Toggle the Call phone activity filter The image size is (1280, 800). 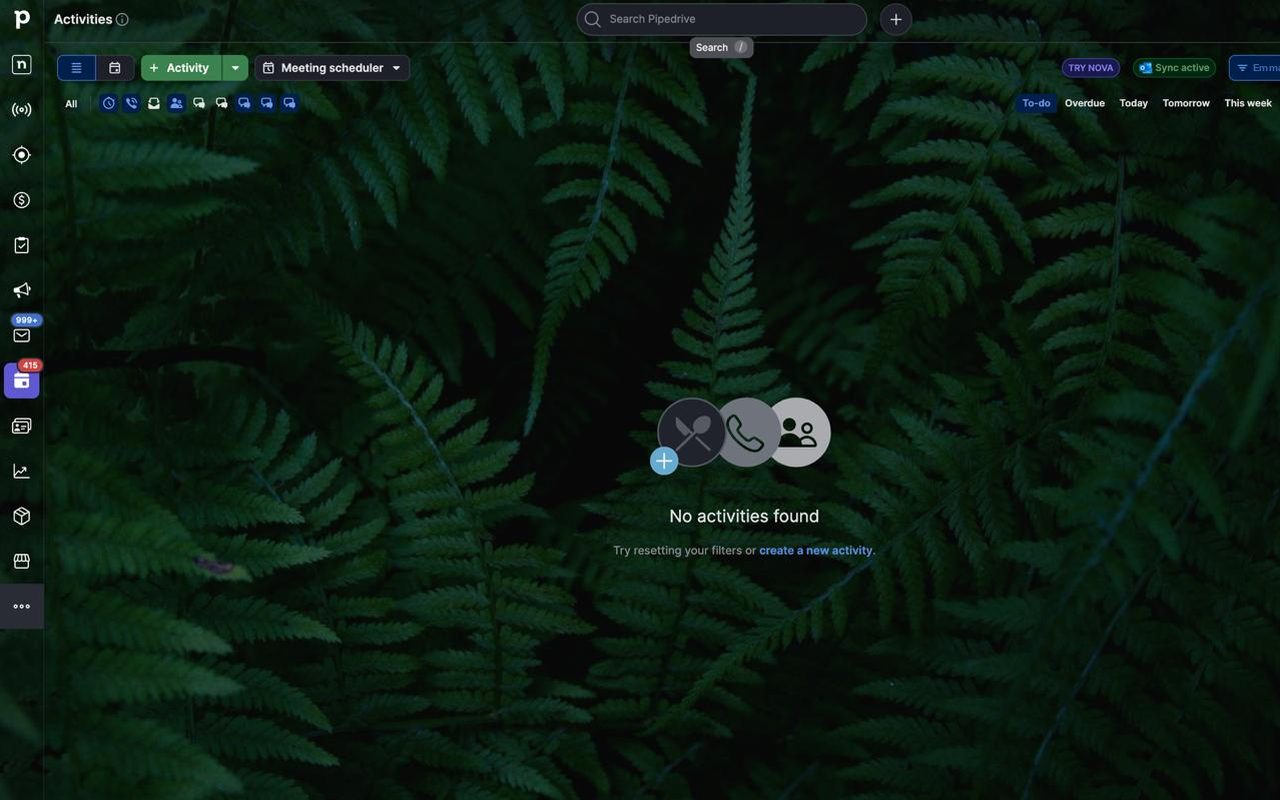(x=131, y=103)
